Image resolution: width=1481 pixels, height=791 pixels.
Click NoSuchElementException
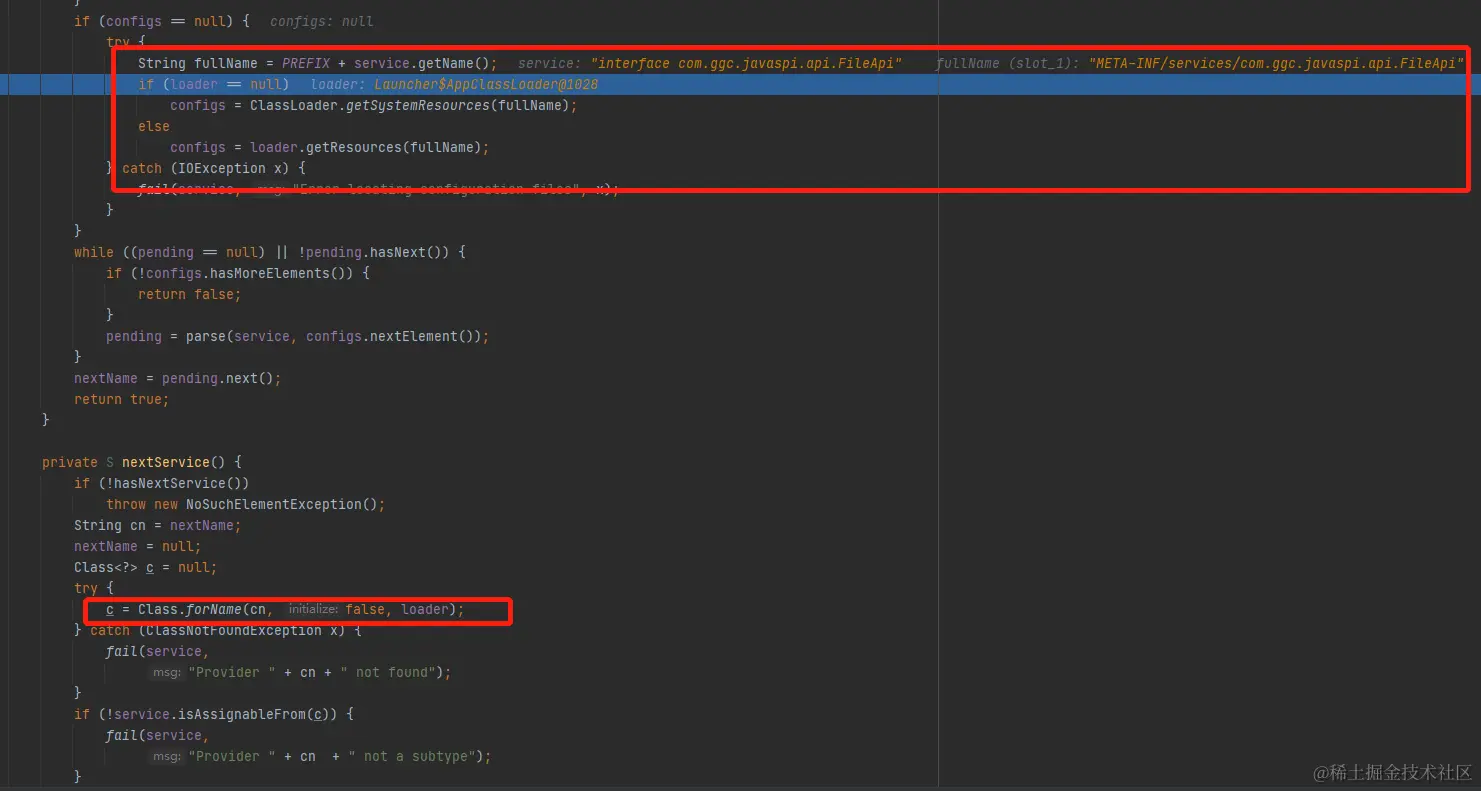[x=273, y=504]
